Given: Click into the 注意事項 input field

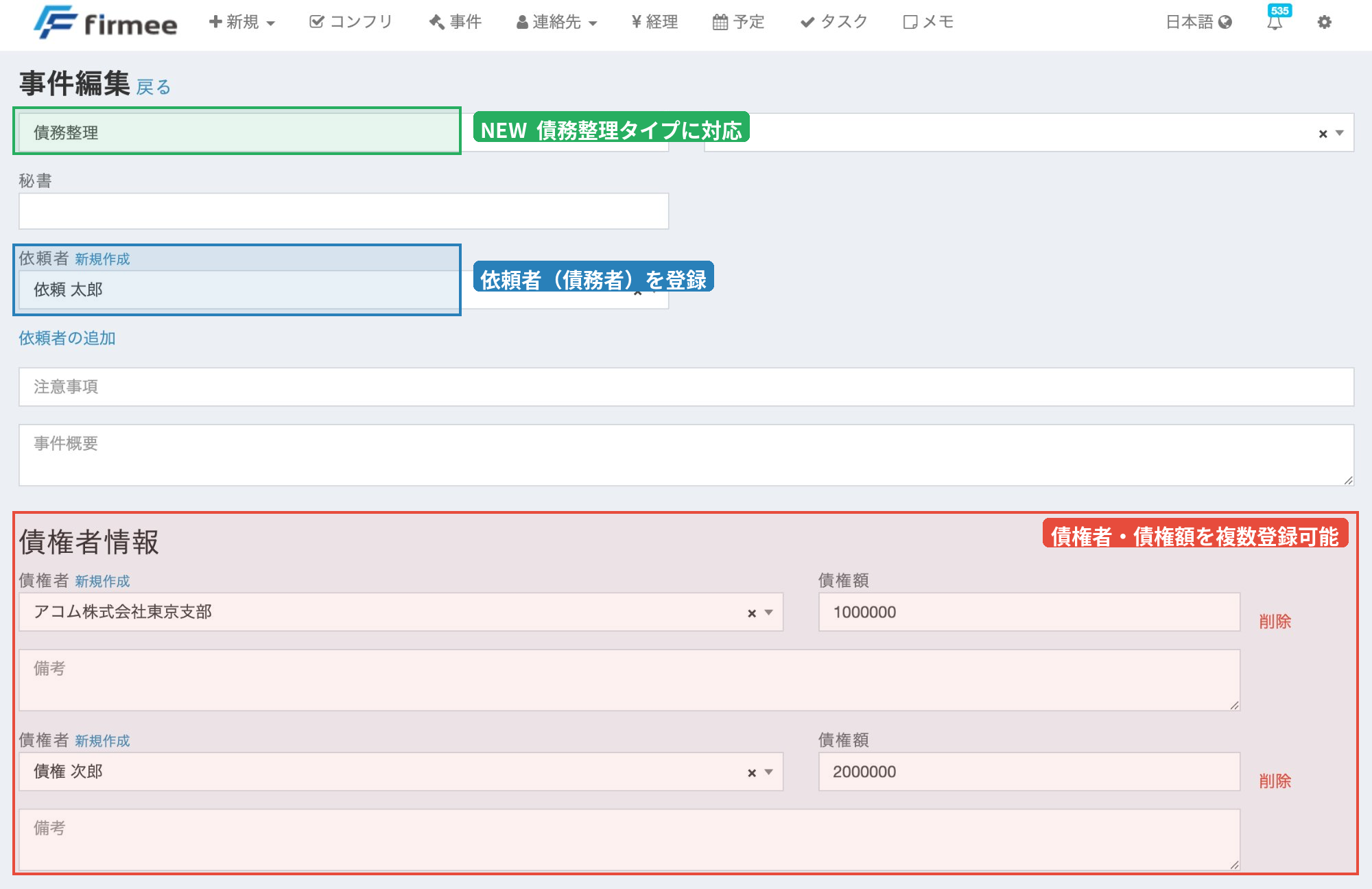Looking at the screenshot, I should pyautogui.click(x=686, y=387).
